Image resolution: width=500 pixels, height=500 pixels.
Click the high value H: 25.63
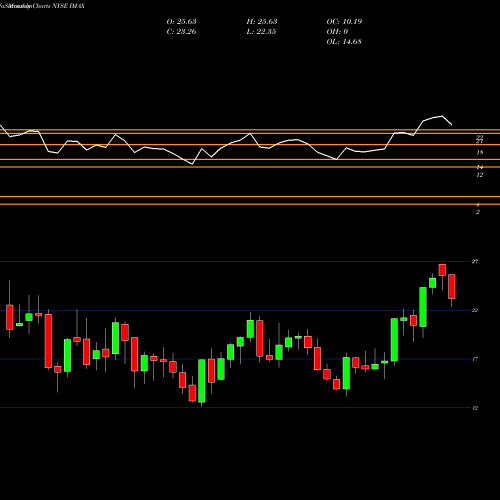262,22
